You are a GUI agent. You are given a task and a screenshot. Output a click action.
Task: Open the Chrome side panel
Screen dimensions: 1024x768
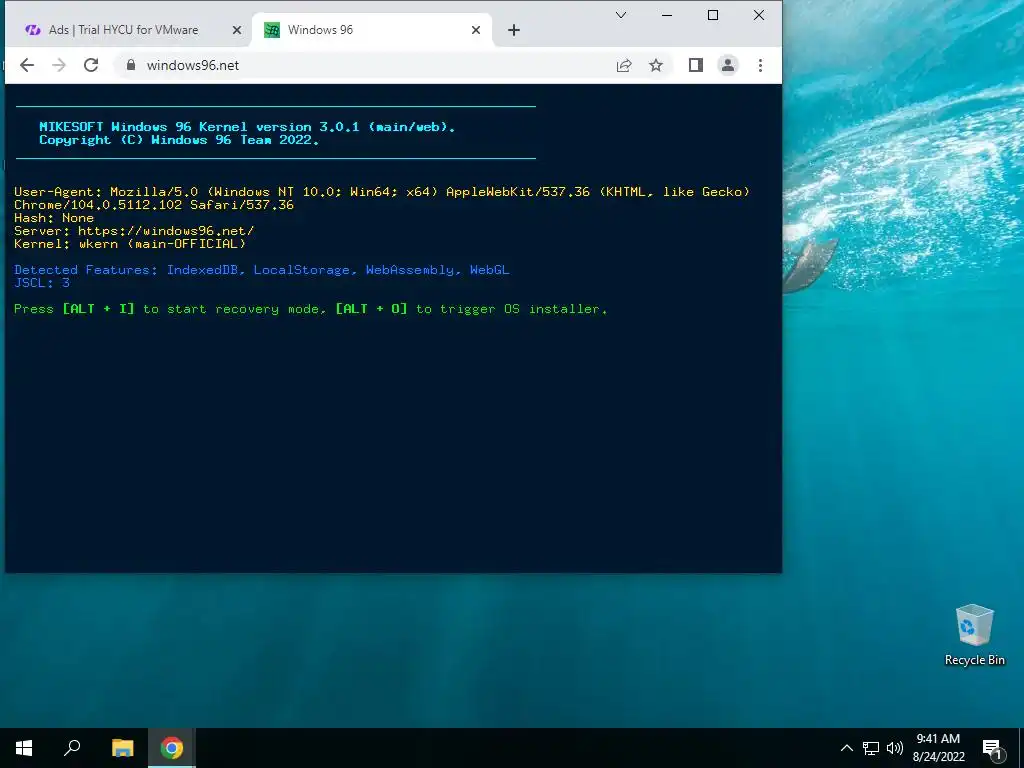(696, 65)
